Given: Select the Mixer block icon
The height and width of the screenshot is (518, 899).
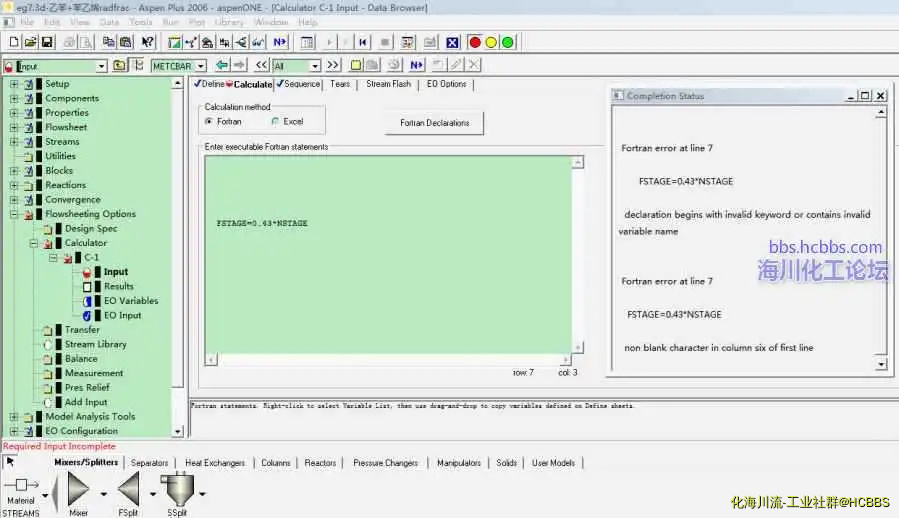Looking at the screenshot, I should pos(78,490).
